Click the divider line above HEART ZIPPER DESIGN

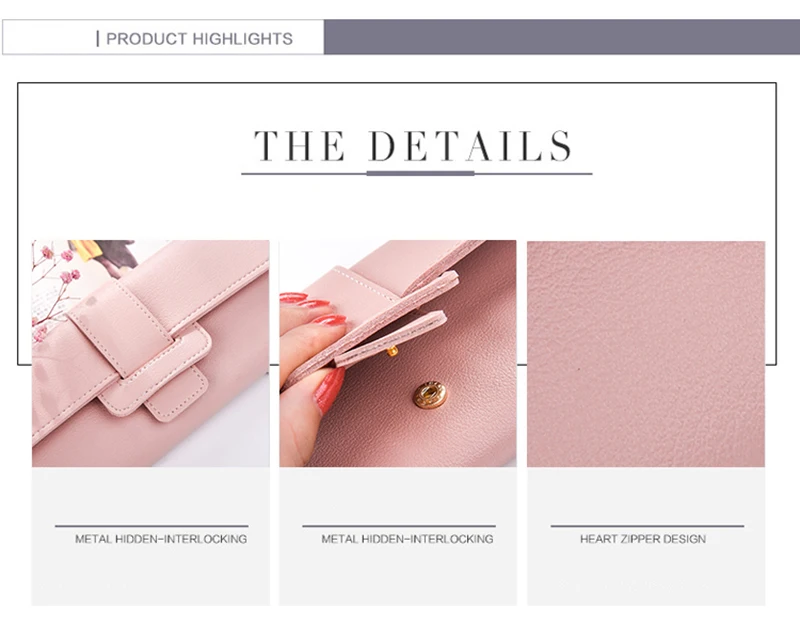pyautogui.click(x=647, y=526)
